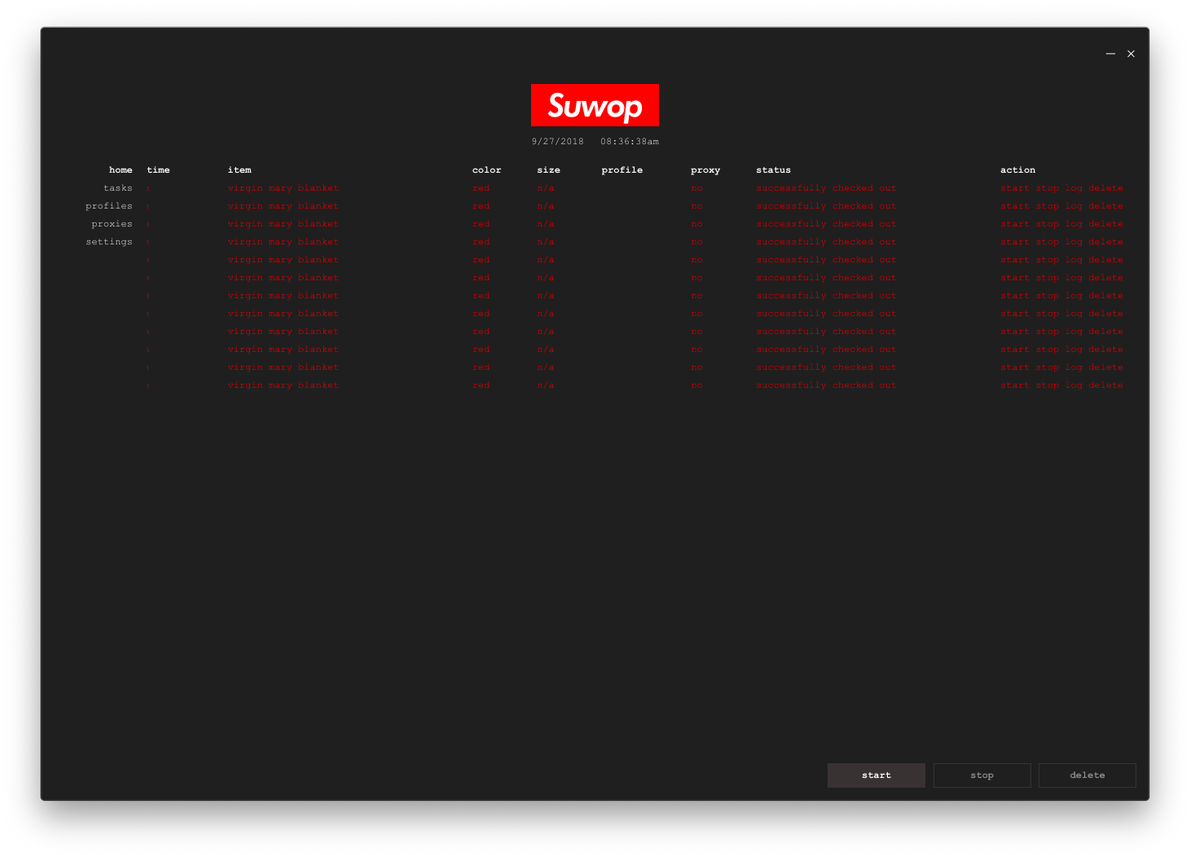Go to tasks in sidebar
The width and height of the screenshot is (1189, 855).
(117, 188)
